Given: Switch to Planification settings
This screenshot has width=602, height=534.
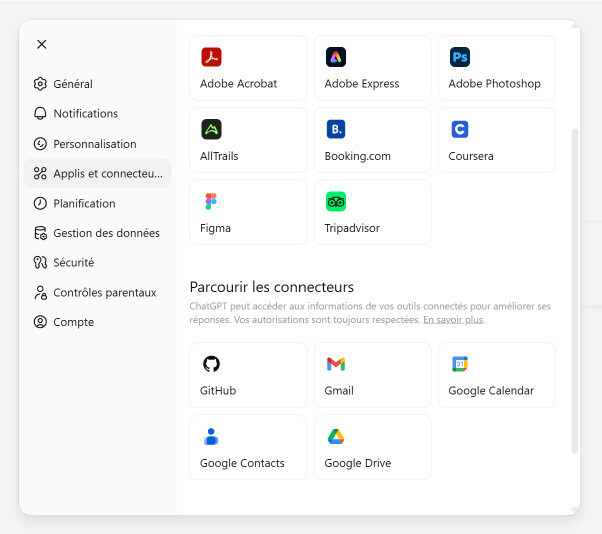Looking at the screenshot, I should click(84, 203).
